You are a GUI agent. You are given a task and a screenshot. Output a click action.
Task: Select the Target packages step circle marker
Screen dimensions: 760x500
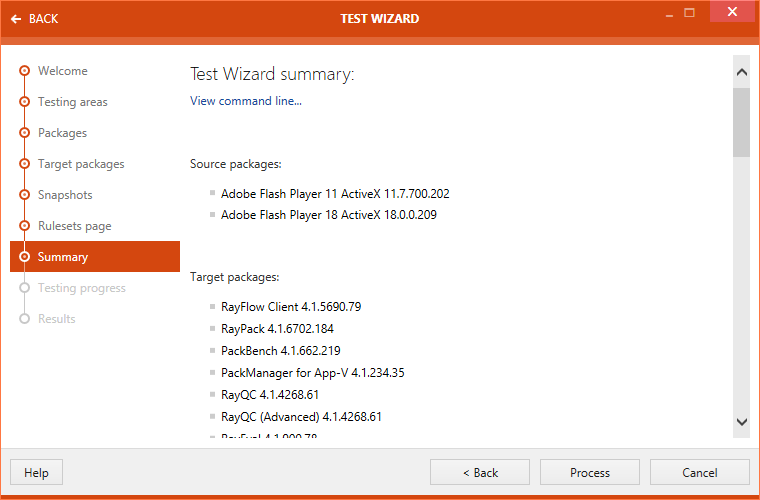[24, 164]
